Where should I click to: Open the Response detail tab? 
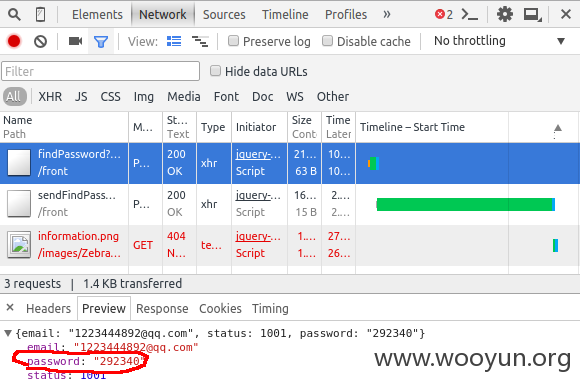[162, 308]
